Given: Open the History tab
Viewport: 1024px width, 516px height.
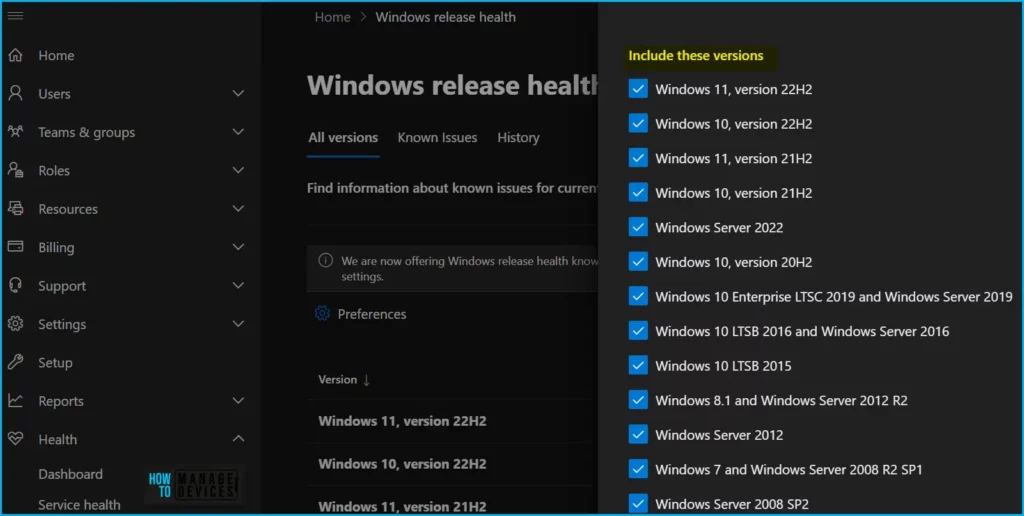Looking at the screenshot, I should 518,138.
